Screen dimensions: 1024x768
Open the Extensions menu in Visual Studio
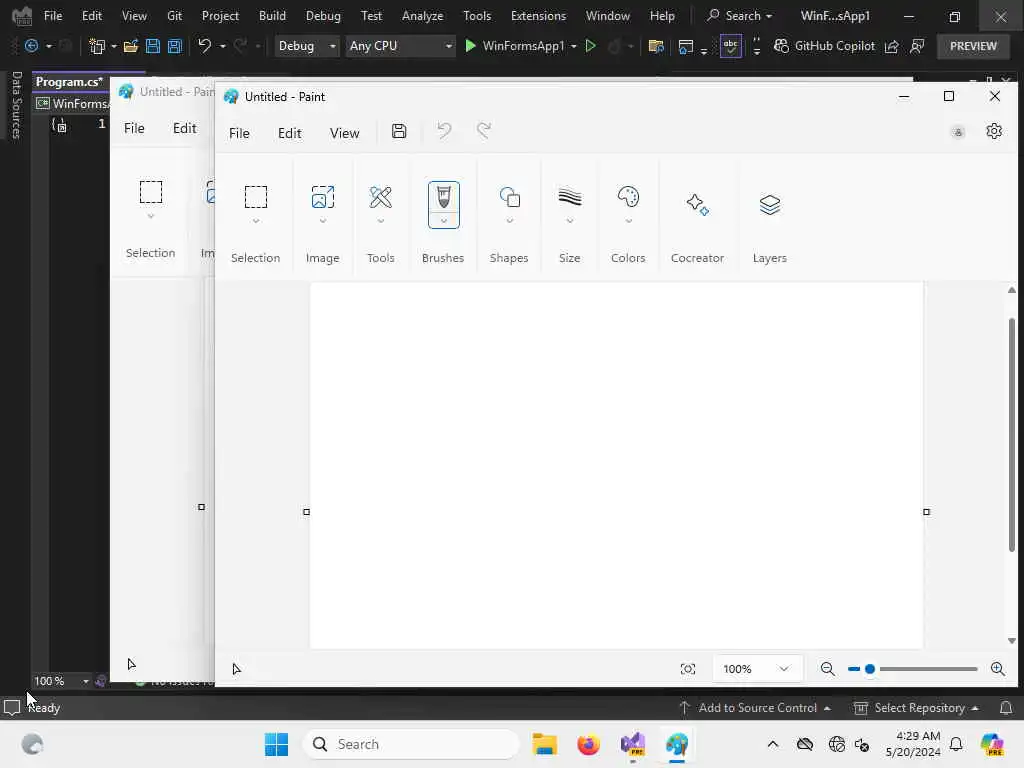click(538, 16)
